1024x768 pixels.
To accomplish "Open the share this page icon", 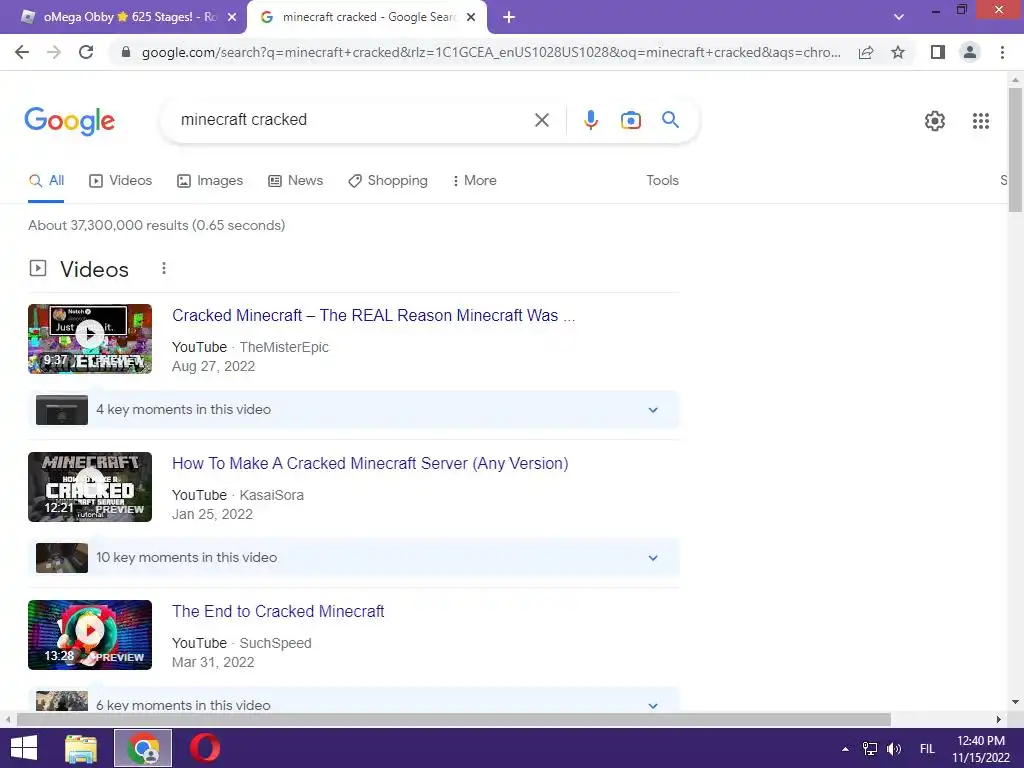I will coord(866,52).
